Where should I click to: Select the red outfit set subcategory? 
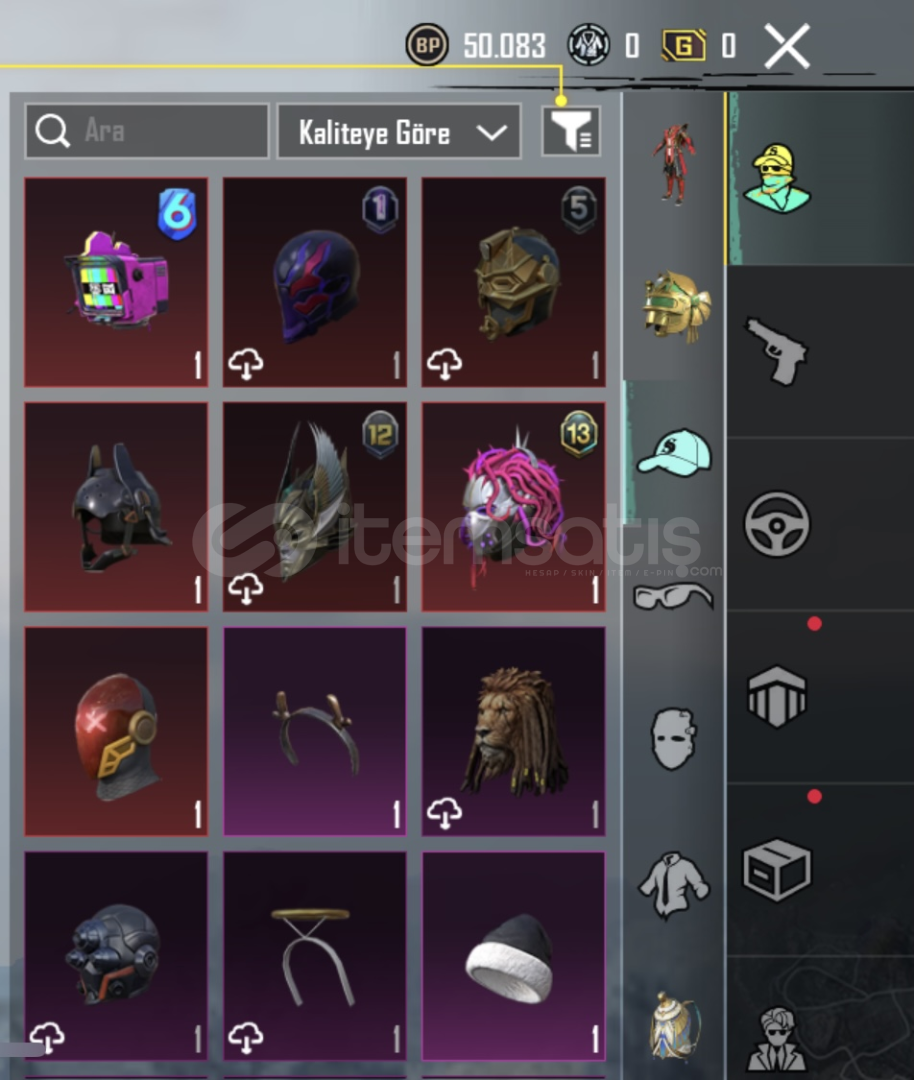674,165
